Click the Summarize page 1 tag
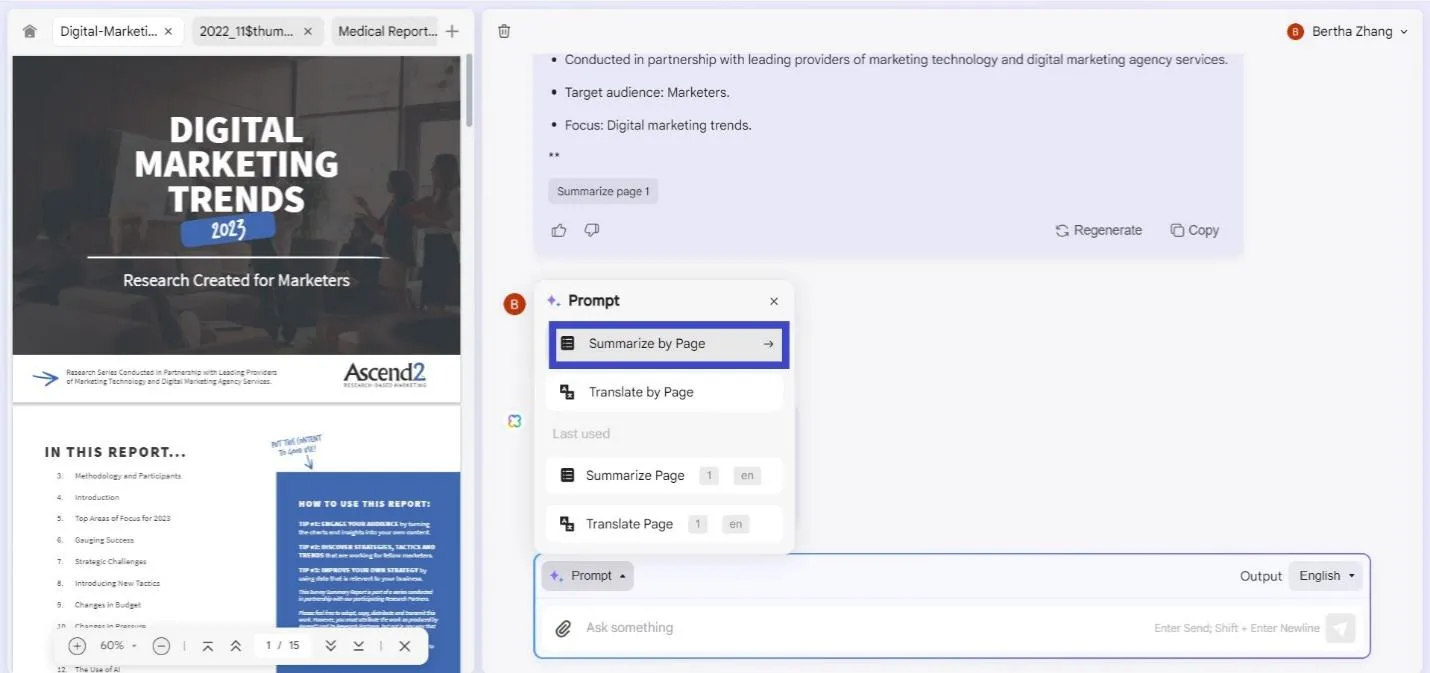Image resolution: width=1430 pixels, height=673 pixels. pos(603,191)
